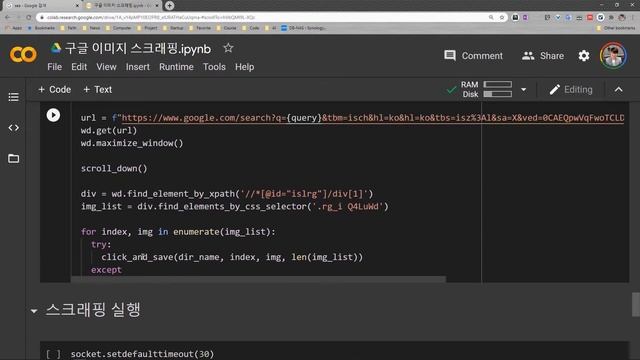Screen dimensions: 640x360
Task: Open the Code bookmarks folder
Action: (x=251, y=28)
